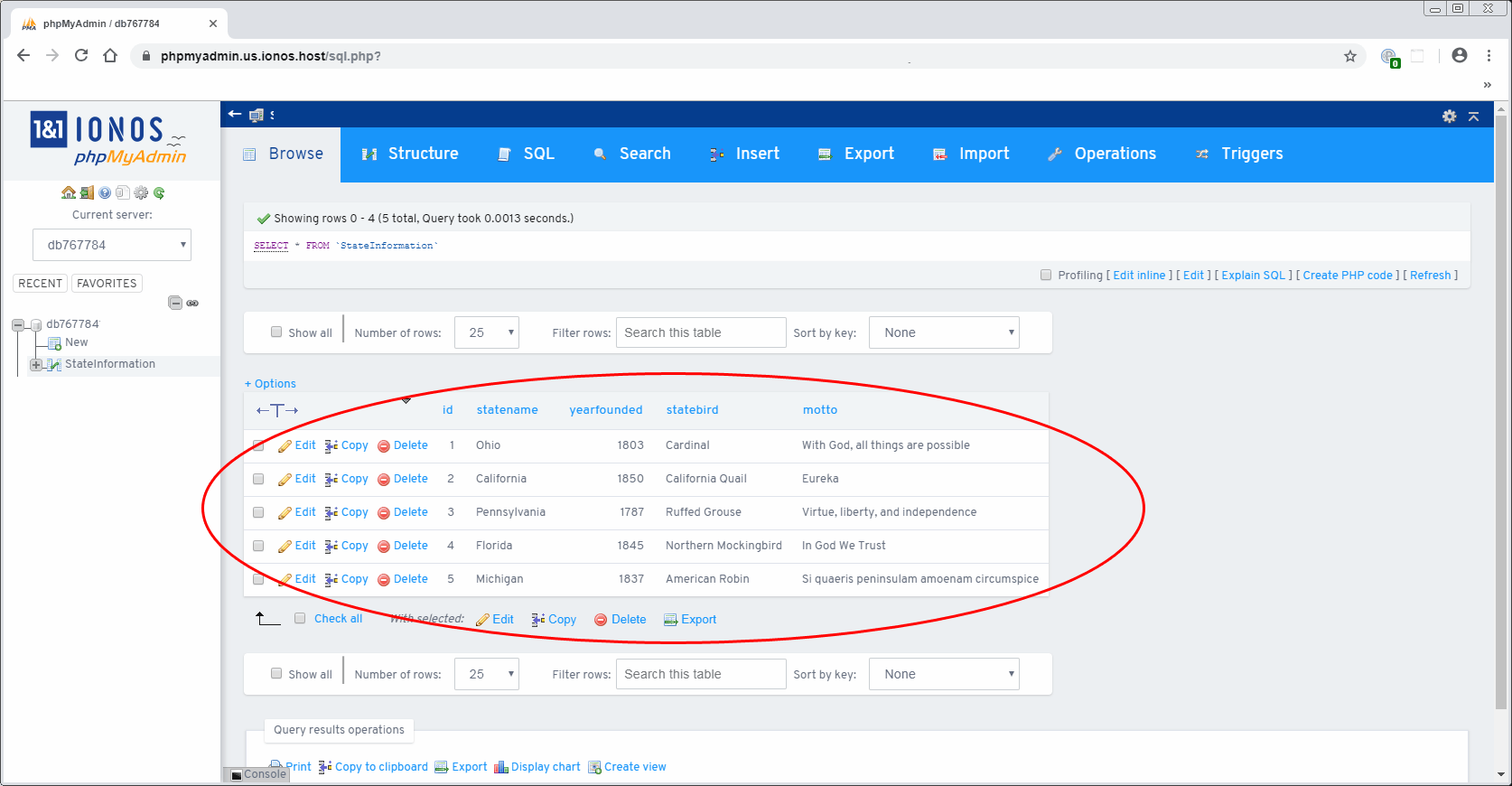Bookmark page with the star icon

(1350, 56)
